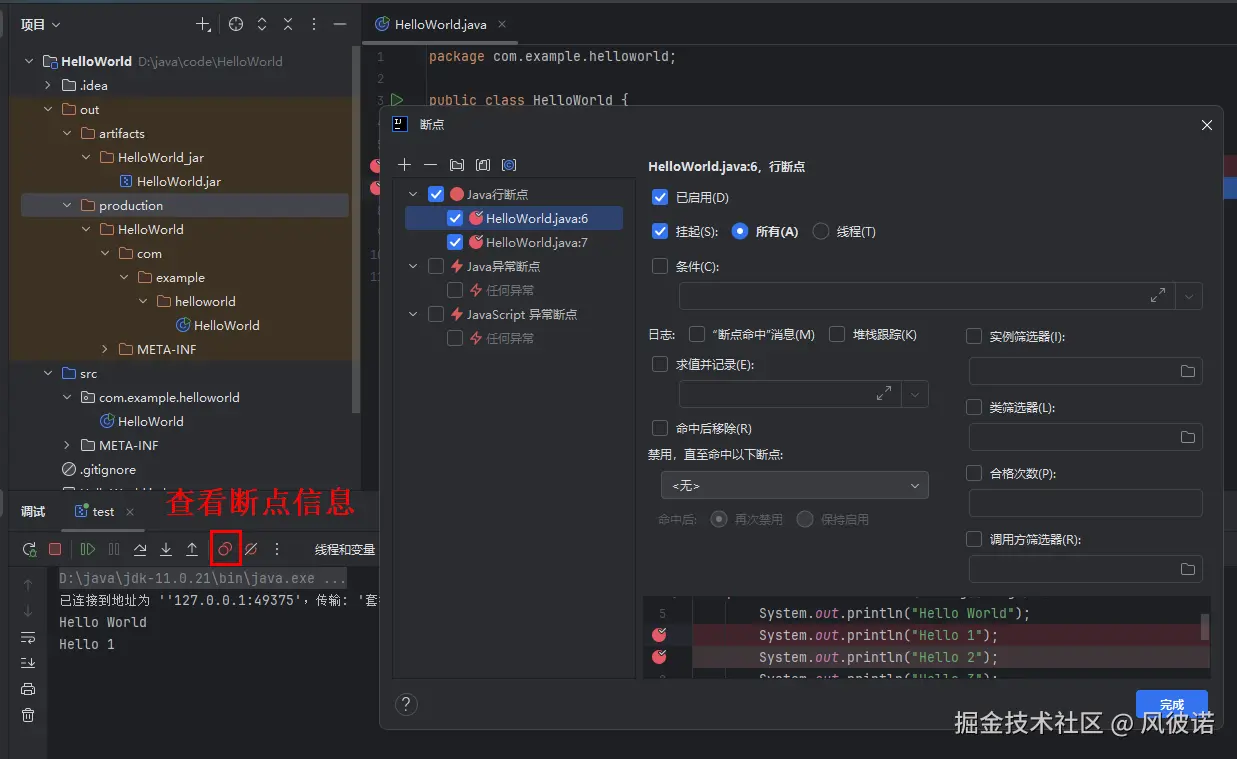Select the 调试 tool window tab
The image size is (1237, 759).
[x=33, y=511]
